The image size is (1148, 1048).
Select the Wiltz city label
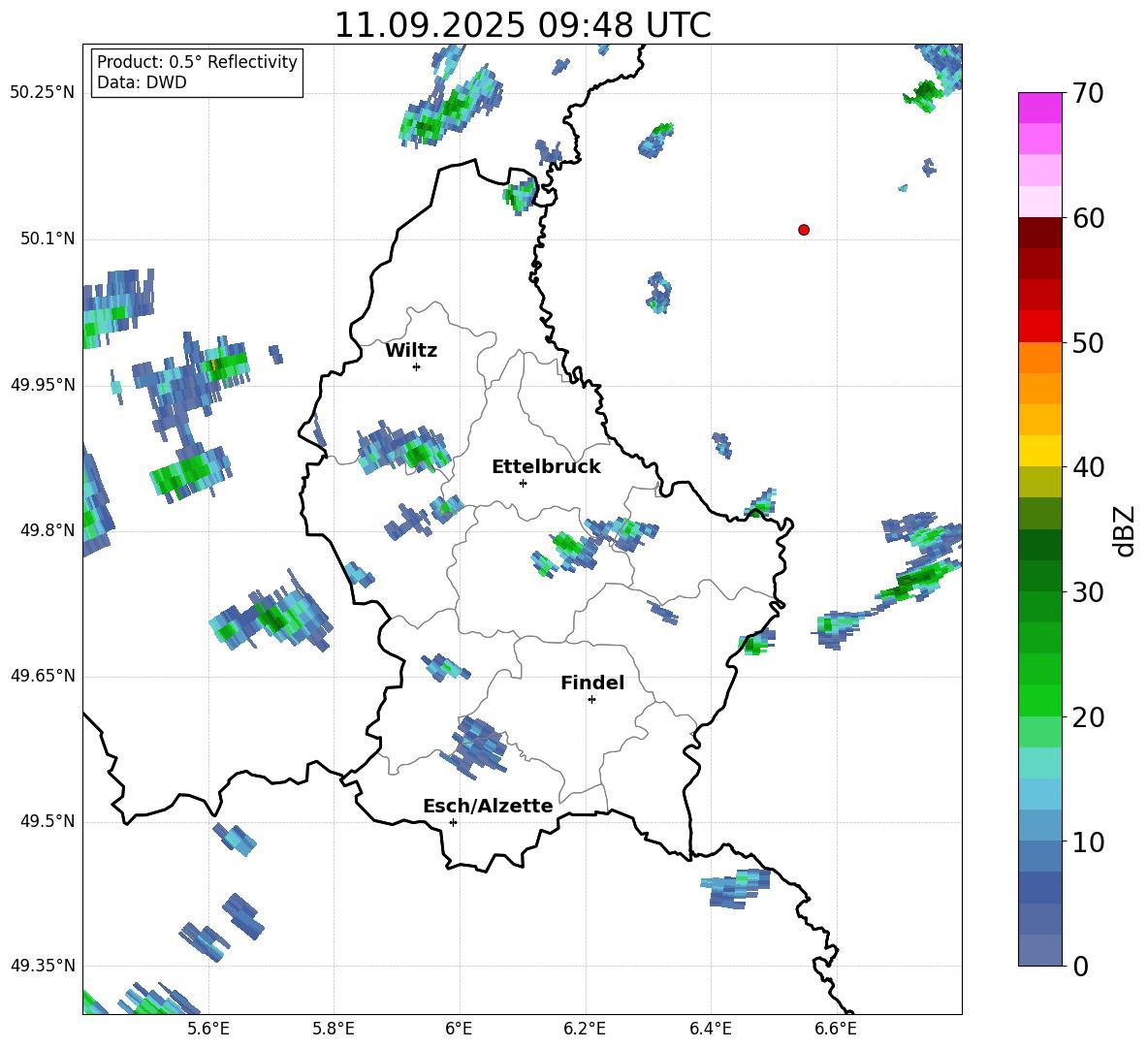[411, 350]
